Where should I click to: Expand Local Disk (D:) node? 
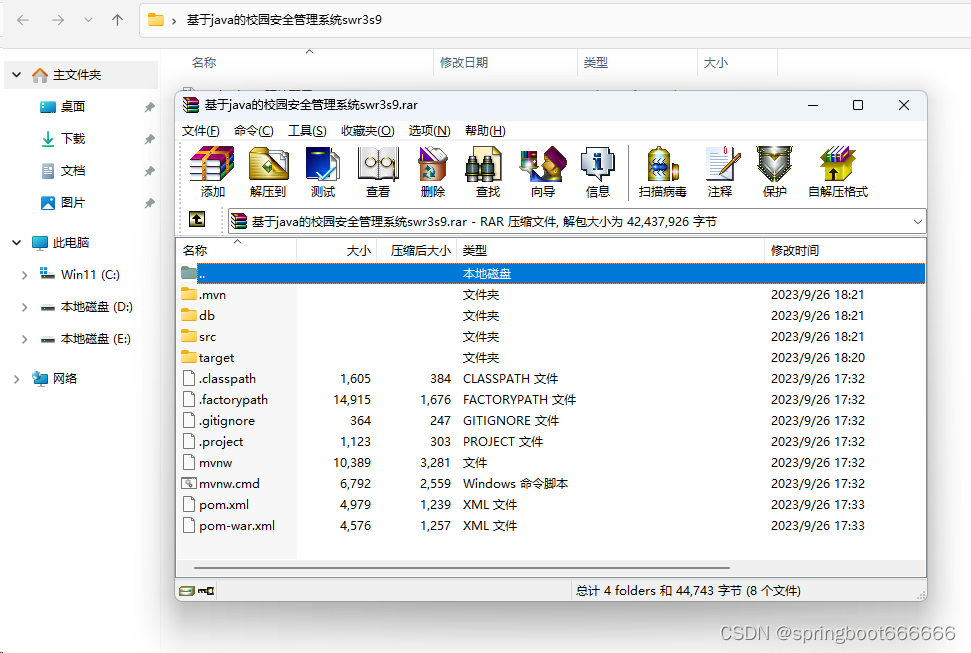[24, 307]
